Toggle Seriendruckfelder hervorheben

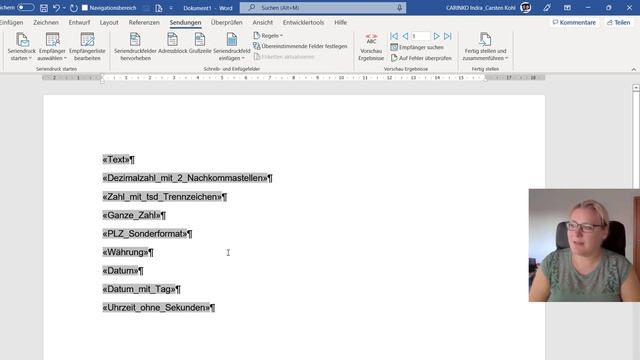pos(136,47)
